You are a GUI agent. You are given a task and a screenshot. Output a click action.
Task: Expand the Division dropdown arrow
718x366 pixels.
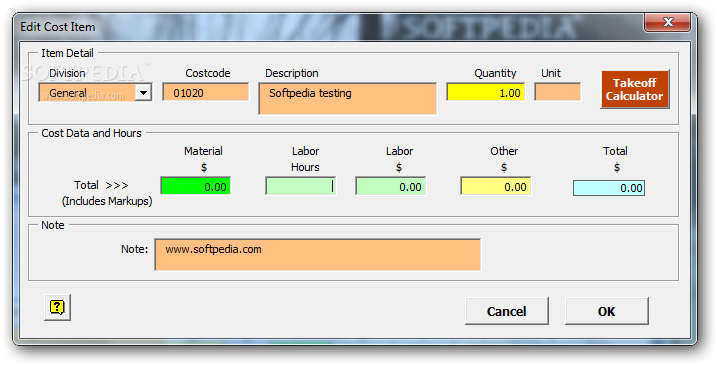143,93
